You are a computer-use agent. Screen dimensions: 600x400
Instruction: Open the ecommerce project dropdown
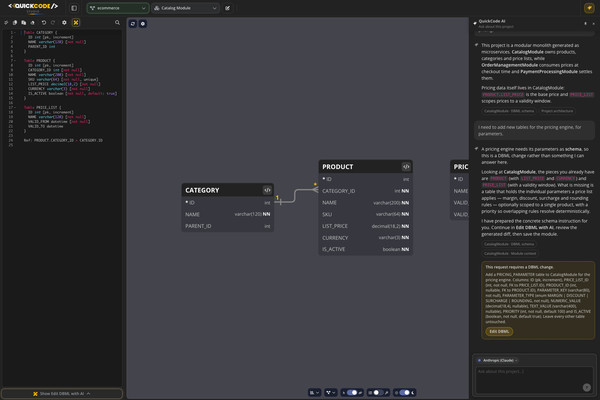pyautogui.click(x=117, y=8)
